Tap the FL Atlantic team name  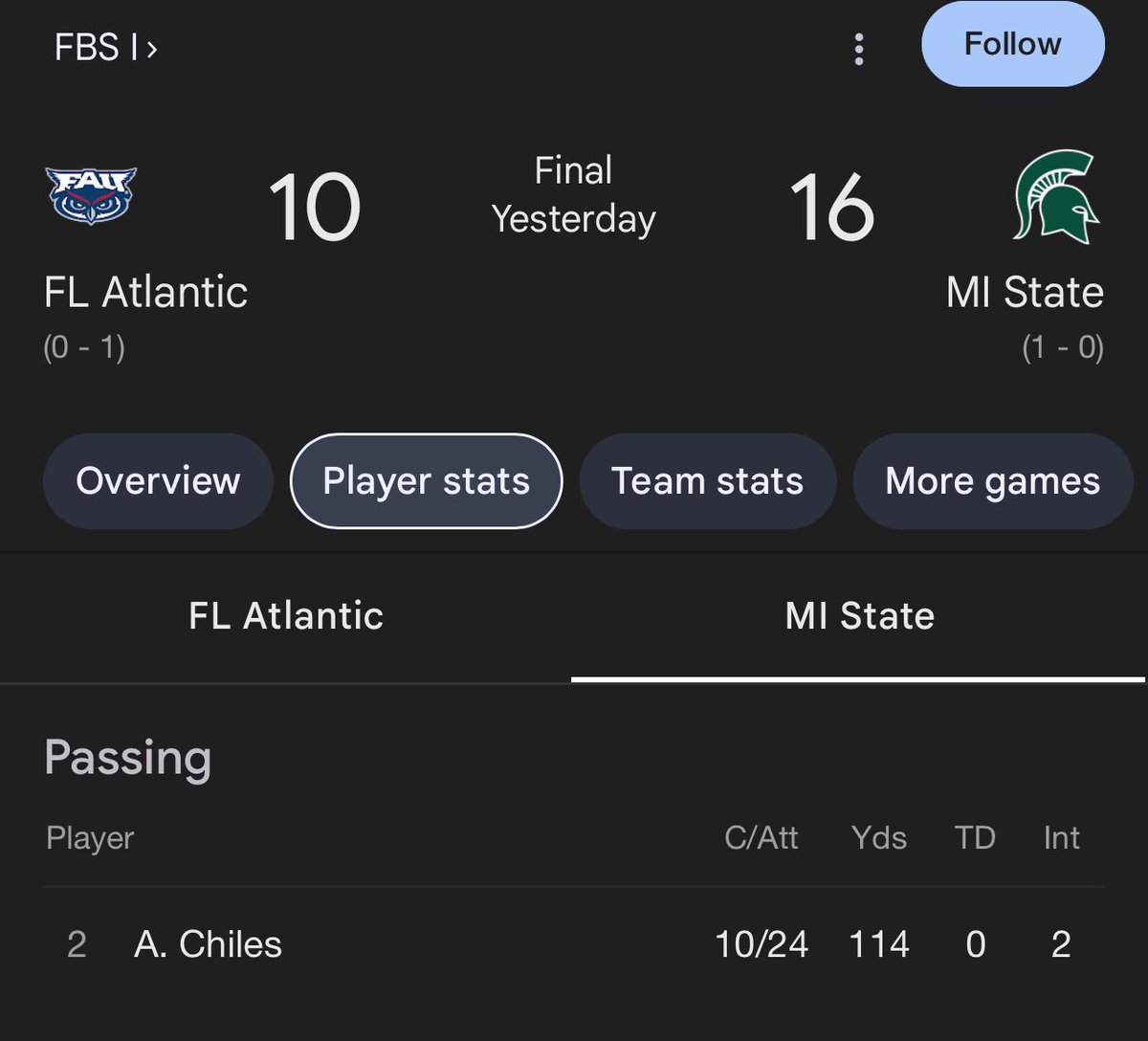(146, 292)
